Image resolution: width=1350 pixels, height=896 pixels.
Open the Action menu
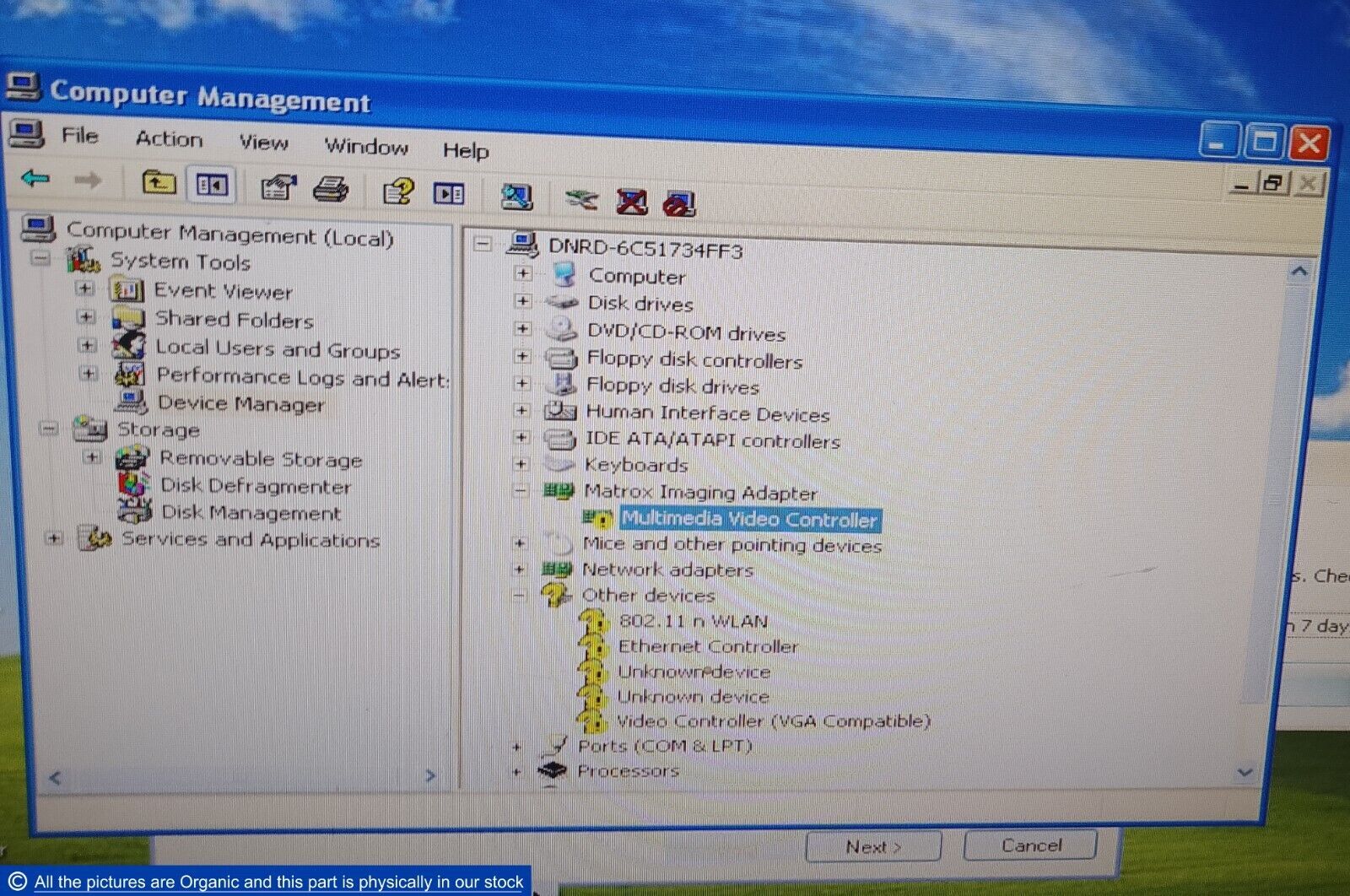170,139
